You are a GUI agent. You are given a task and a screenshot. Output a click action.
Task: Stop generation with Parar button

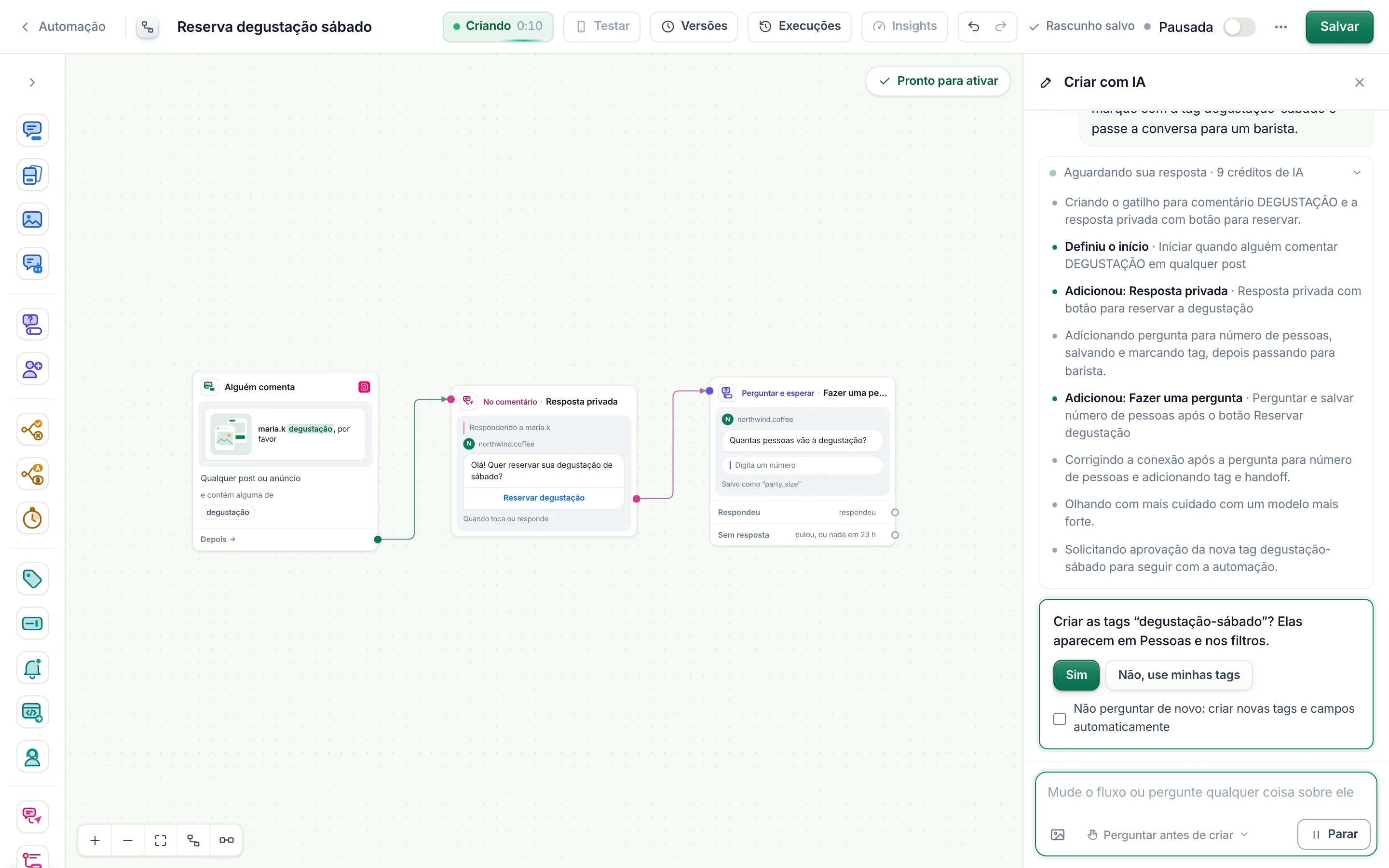point(1334,834)
